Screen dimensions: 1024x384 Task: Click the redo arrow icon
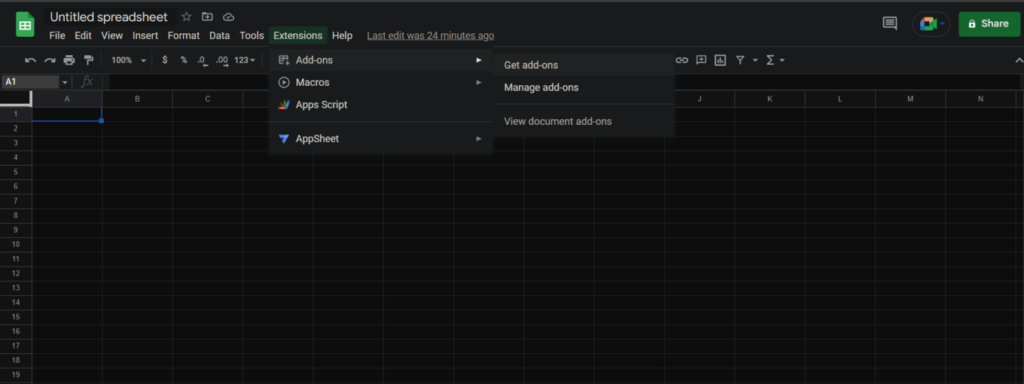coord(50,60)
